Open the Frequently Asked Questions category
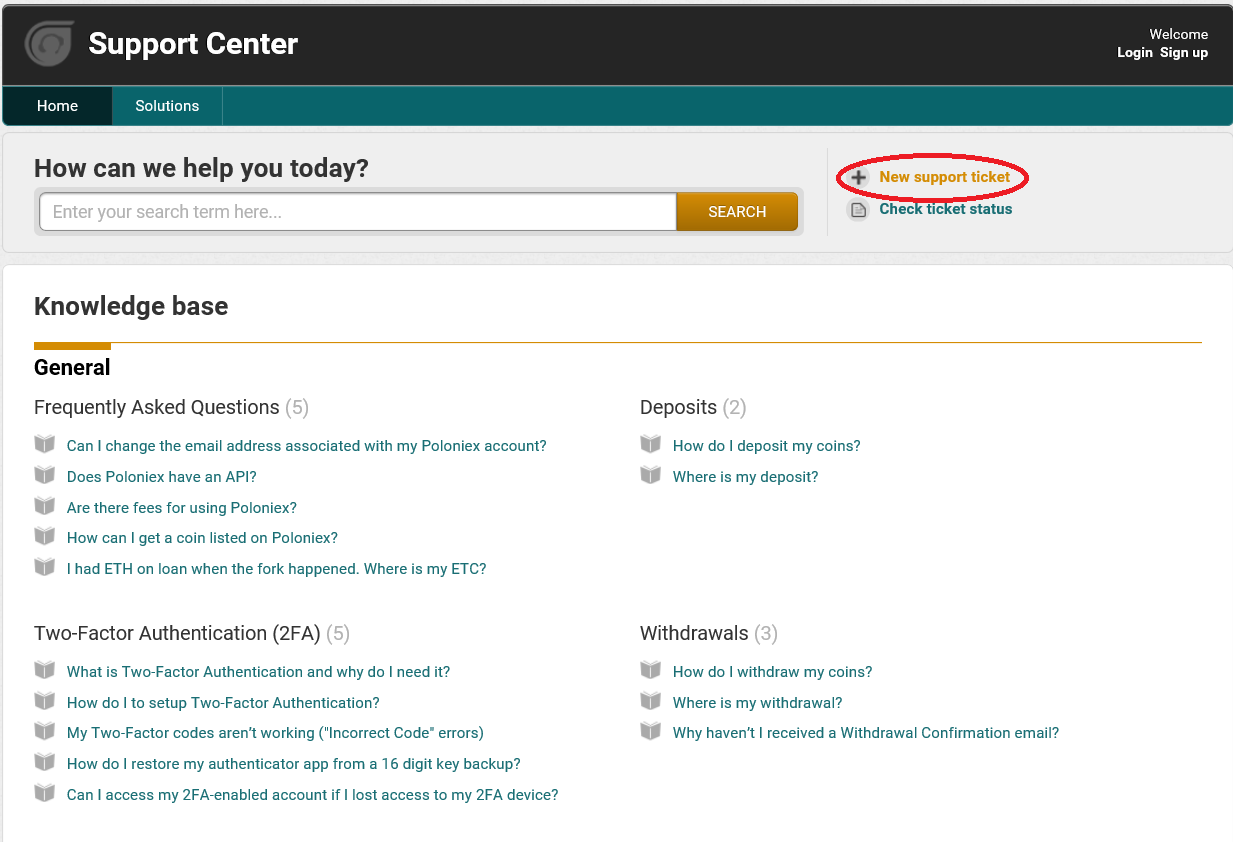The width and height of the screenshot is (1233, 842). coord(157,407)
